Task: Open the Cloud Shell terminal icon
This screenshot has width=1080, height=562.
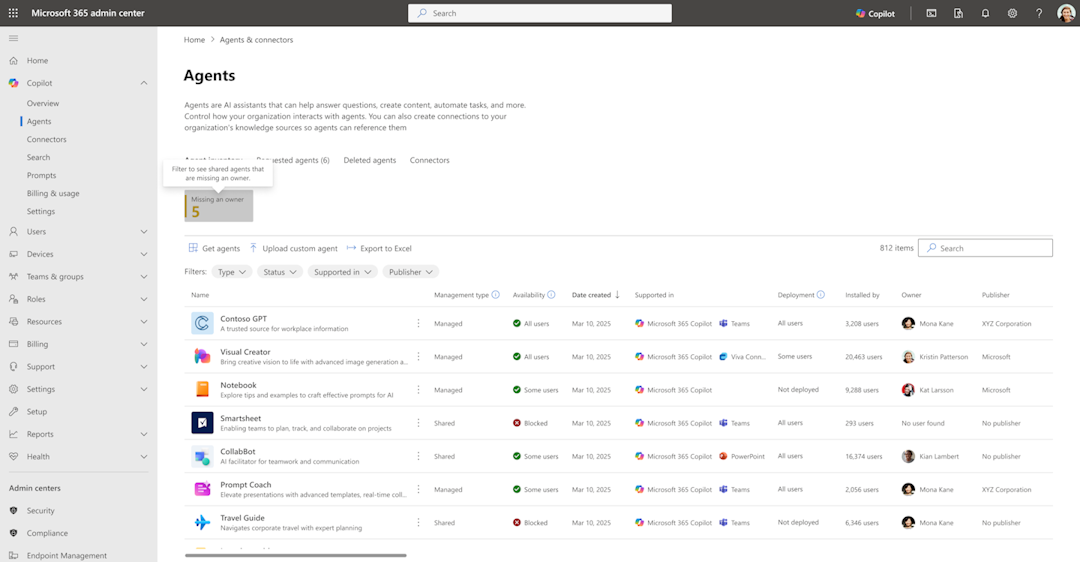Action: pos(931,13)
